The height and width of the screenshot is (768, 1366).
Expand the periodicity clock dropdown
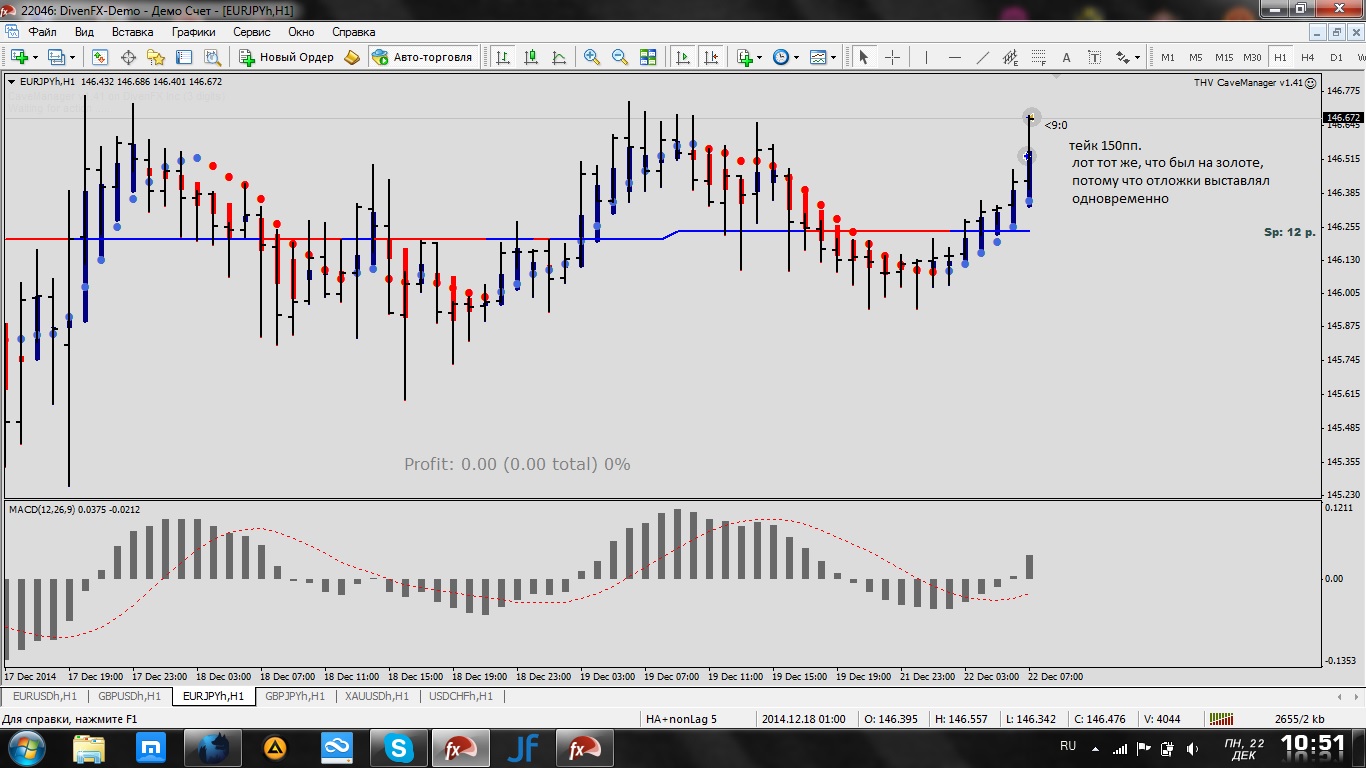pyautogui.click(x=796, y=57)
